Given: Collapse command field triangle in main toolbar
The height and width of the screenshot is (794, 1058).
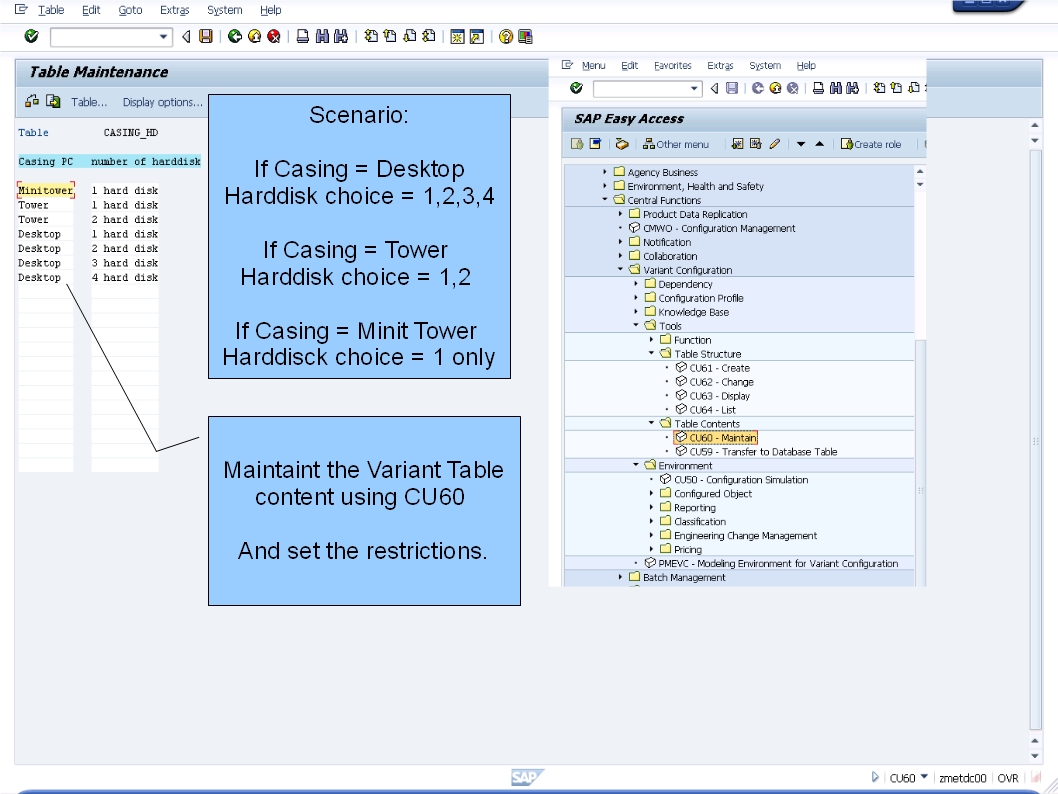Looking at the screenshot, I should click(x=186, y=36).
